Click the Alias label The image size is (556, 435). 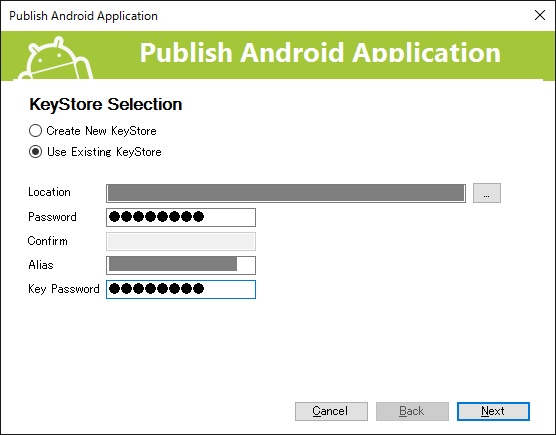pyautogui.click(x=41, y=265)
